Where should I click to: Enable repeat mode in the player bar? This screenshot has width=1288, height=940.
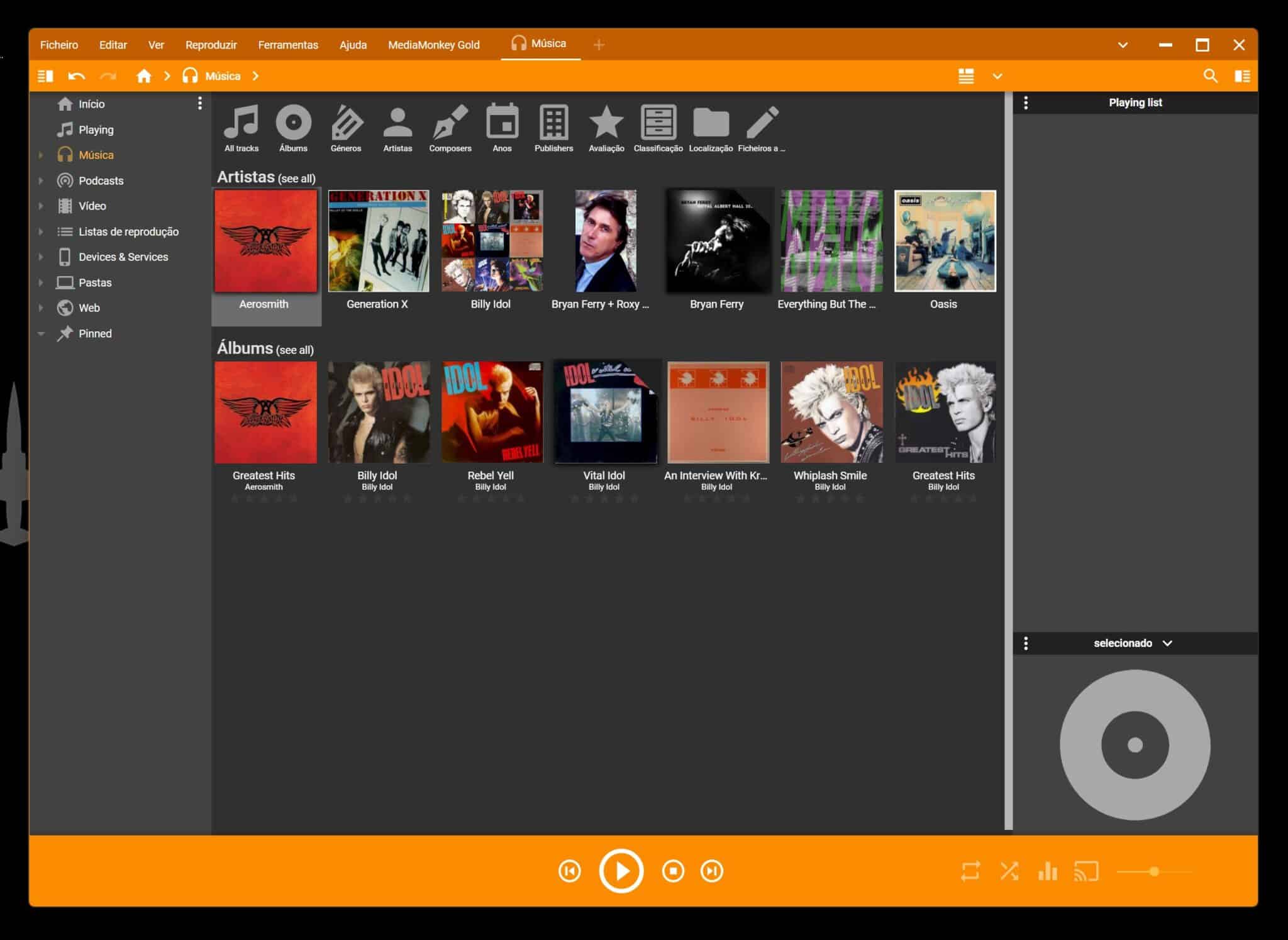click(970, 871)
